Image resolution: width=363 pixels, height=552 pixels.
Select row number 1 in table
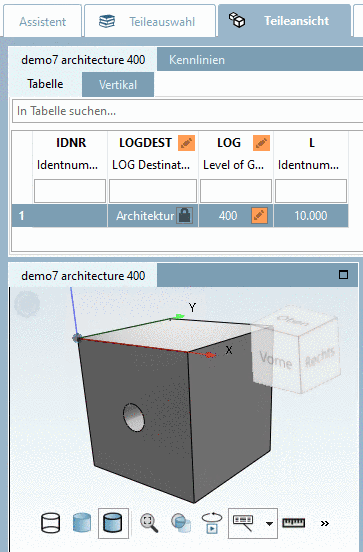coord(22,215)
